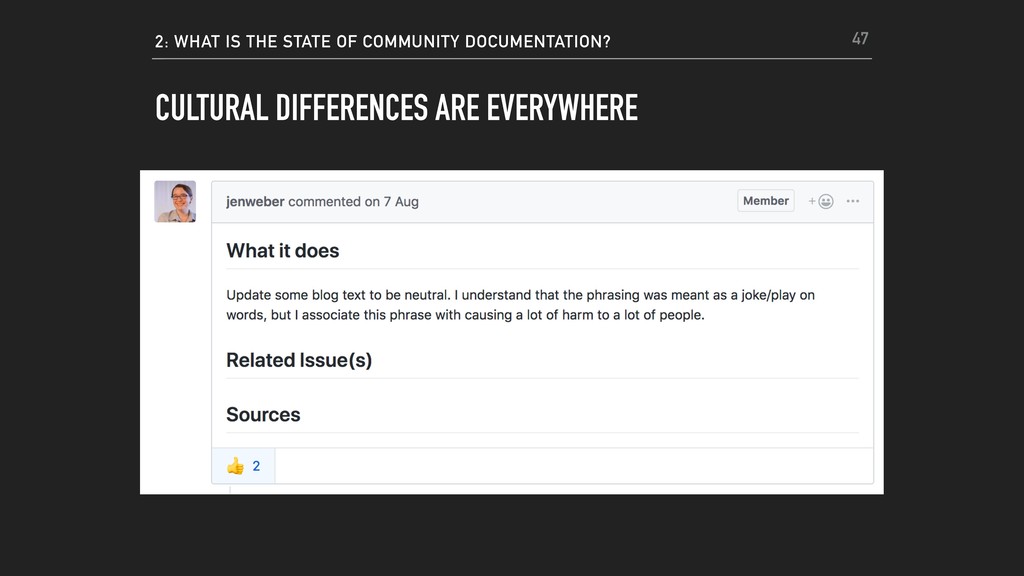Click the Member badge label

coord(765,201)
